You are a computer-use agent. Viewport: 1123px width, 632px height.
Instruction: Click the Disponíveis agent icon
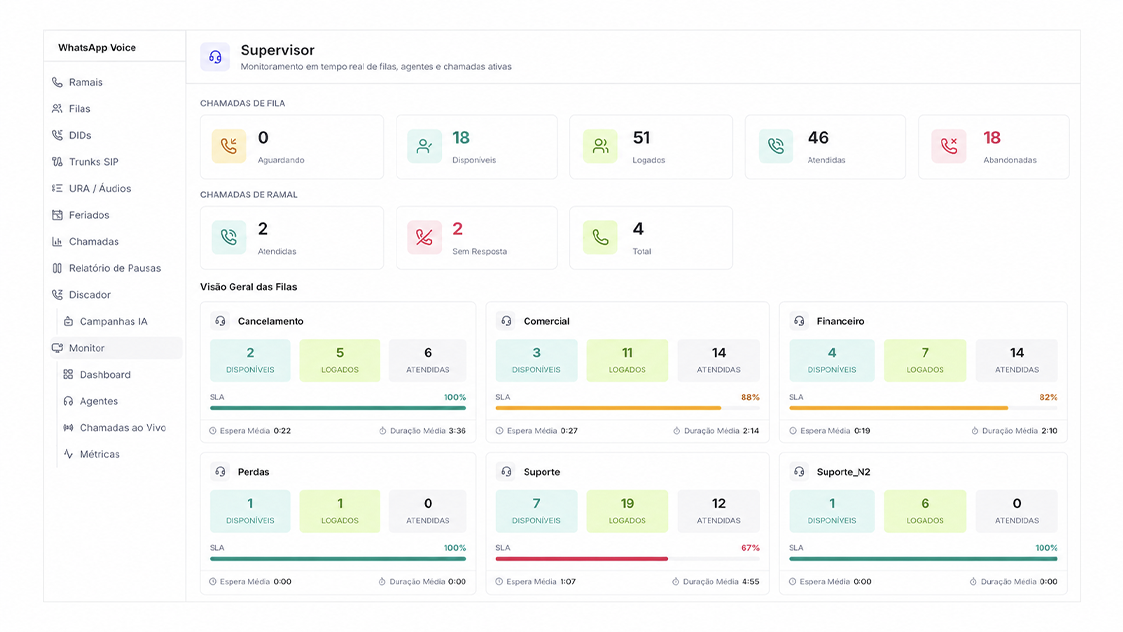click(424, 146)
